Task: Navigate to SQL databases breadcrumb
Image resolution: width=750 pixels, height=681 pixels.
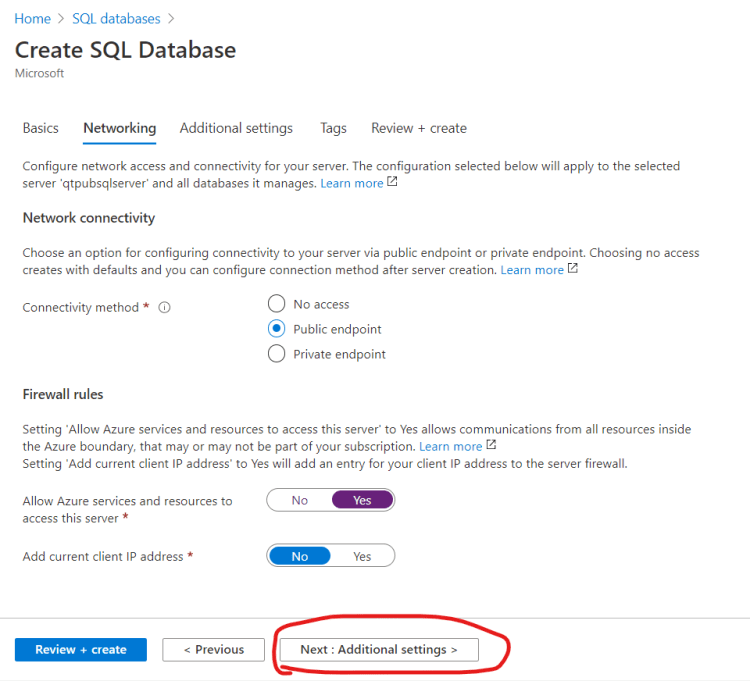Action: click(116, 19)
